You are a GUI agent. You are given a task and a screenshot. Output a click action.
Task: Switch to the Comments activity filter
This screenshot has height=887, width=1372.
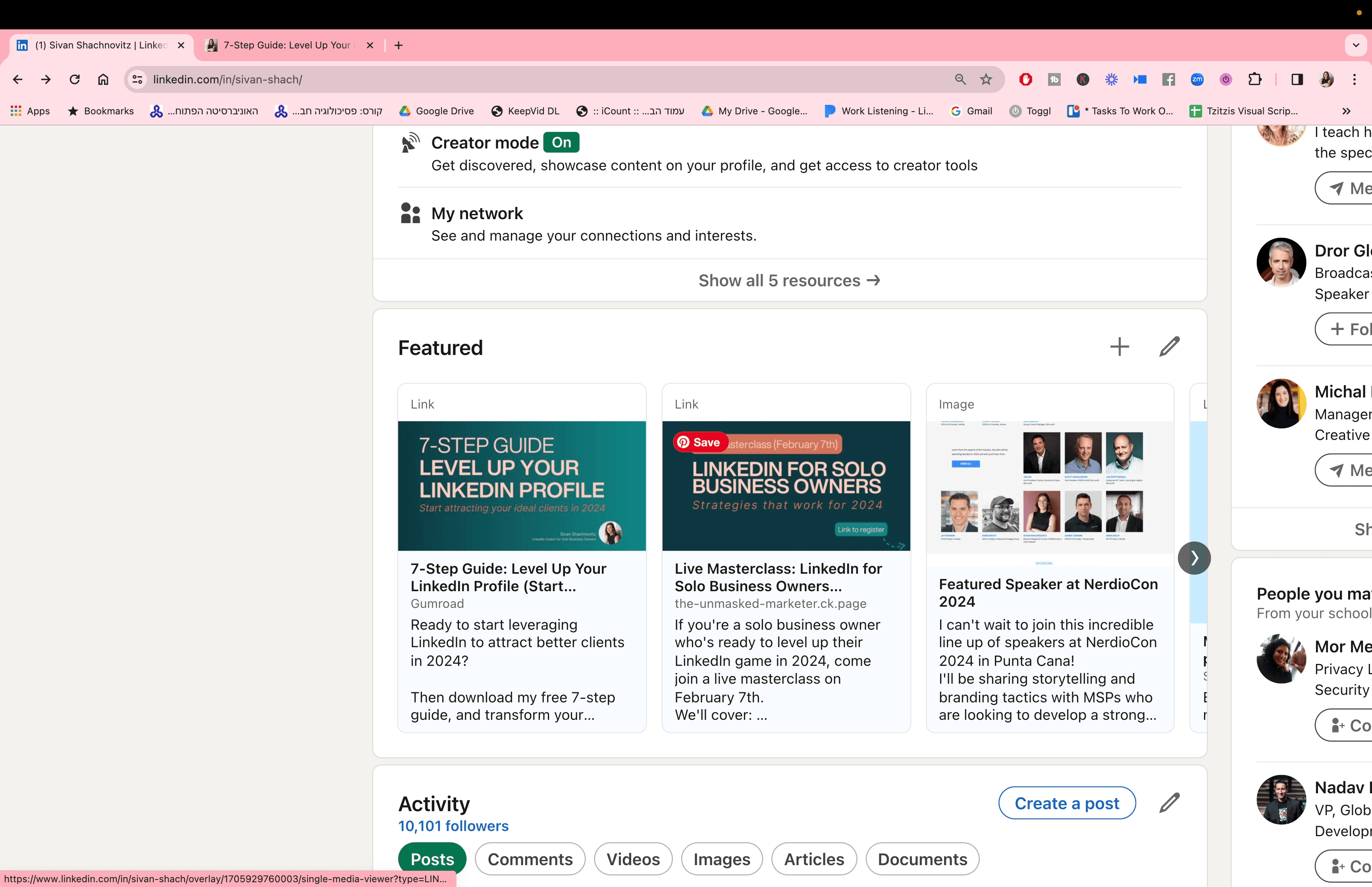click(x=530, y=859)
